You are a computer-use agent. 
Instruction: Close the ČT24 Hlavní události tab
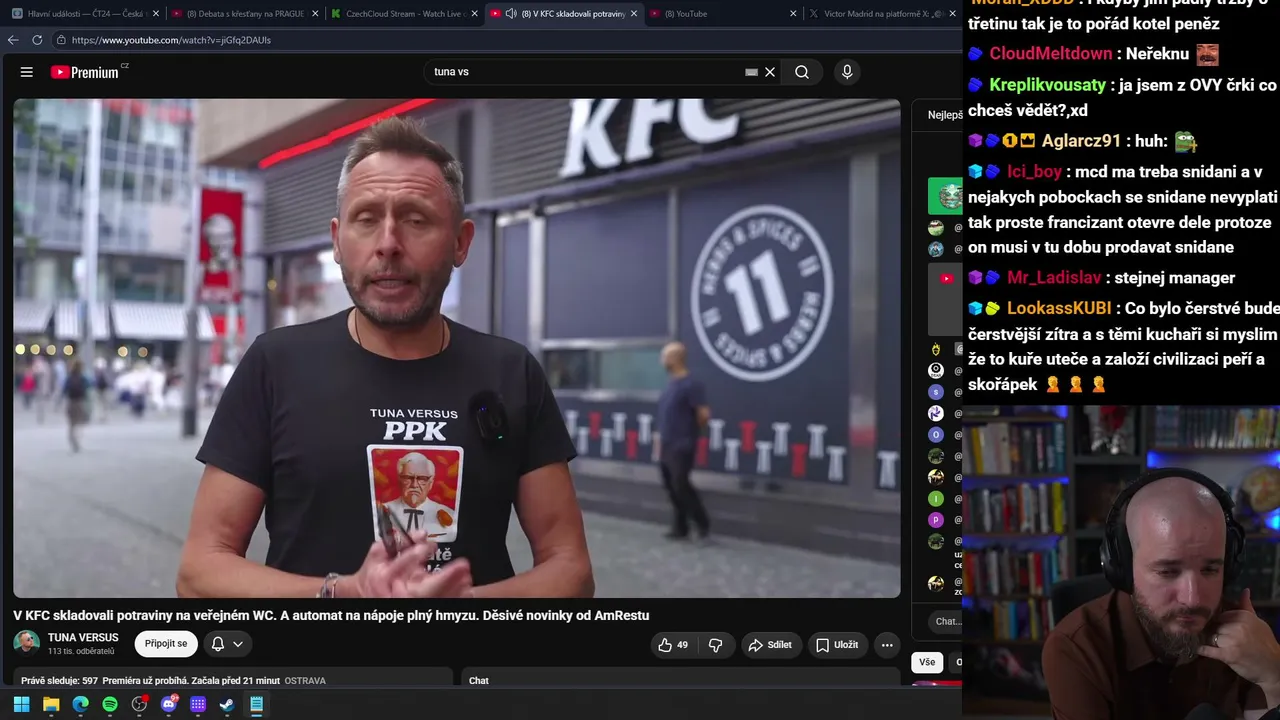[x=156, y=14]
